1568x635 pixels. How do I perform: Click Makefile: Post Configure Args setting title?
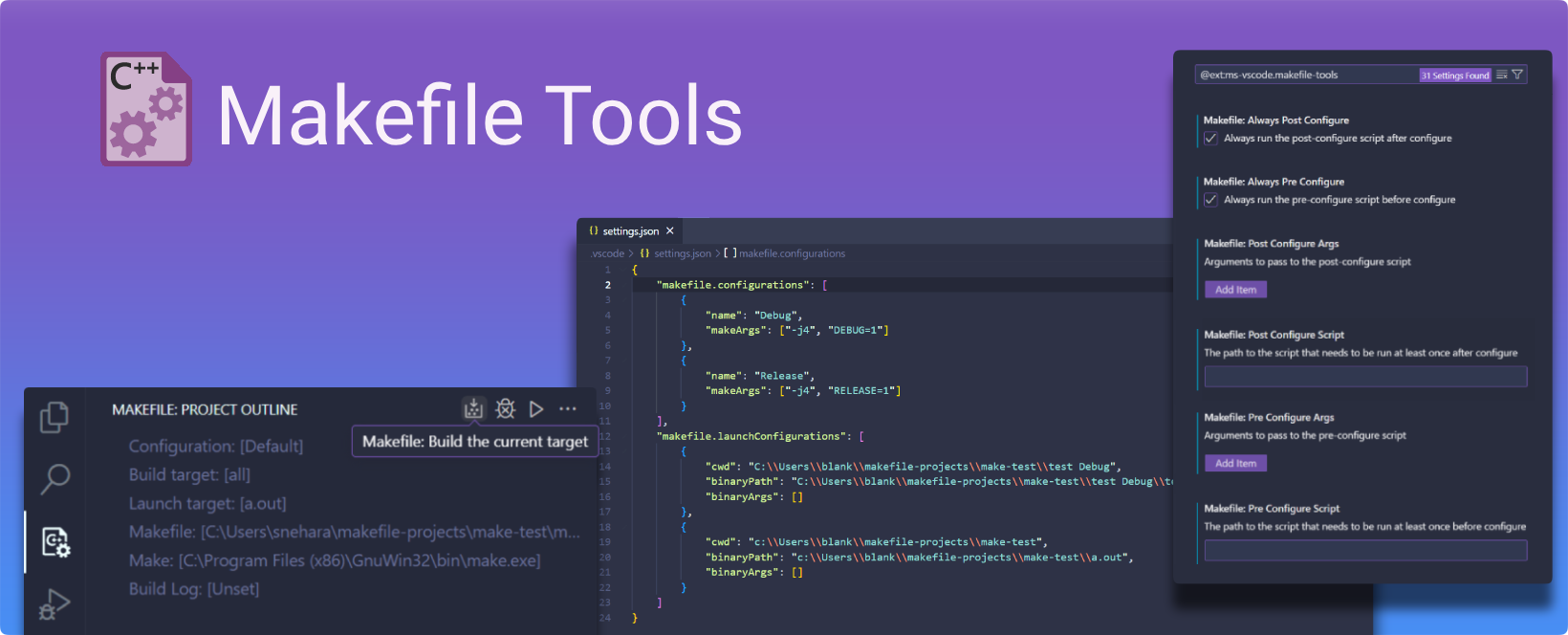click(x=1272, y=244)
